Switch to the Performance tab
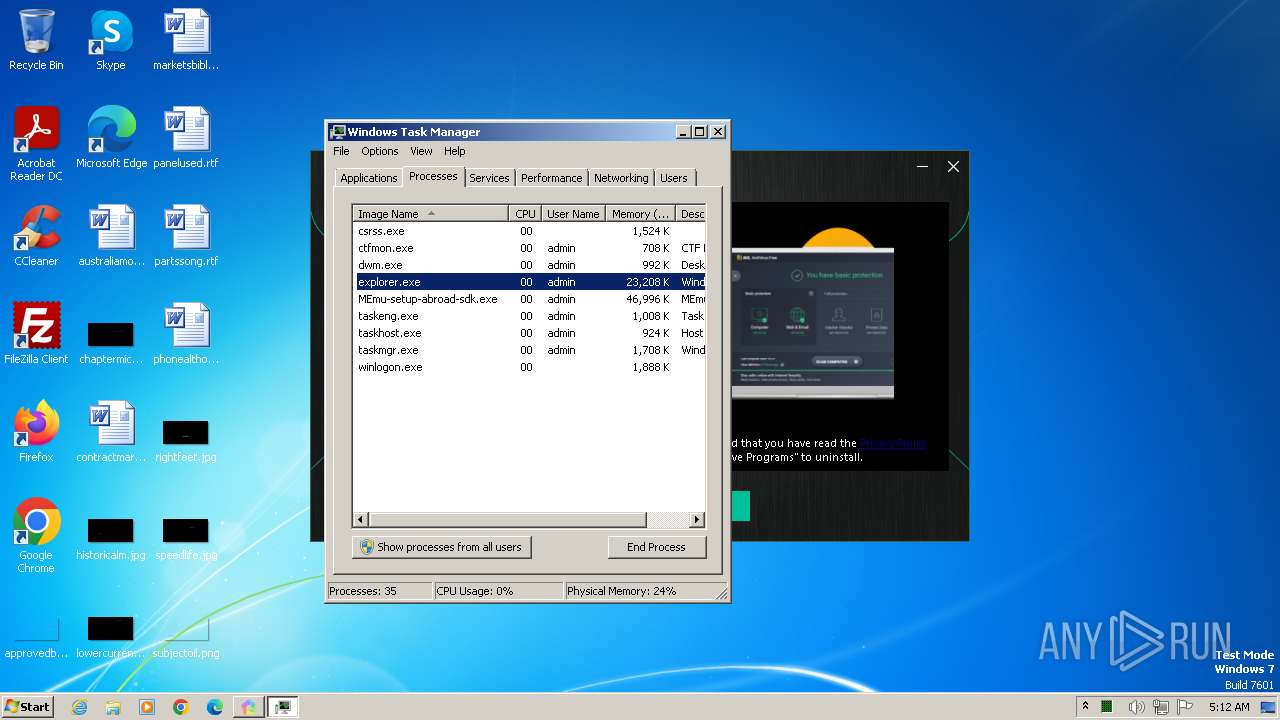This screenshot has height=720, width=1280. 551,178
